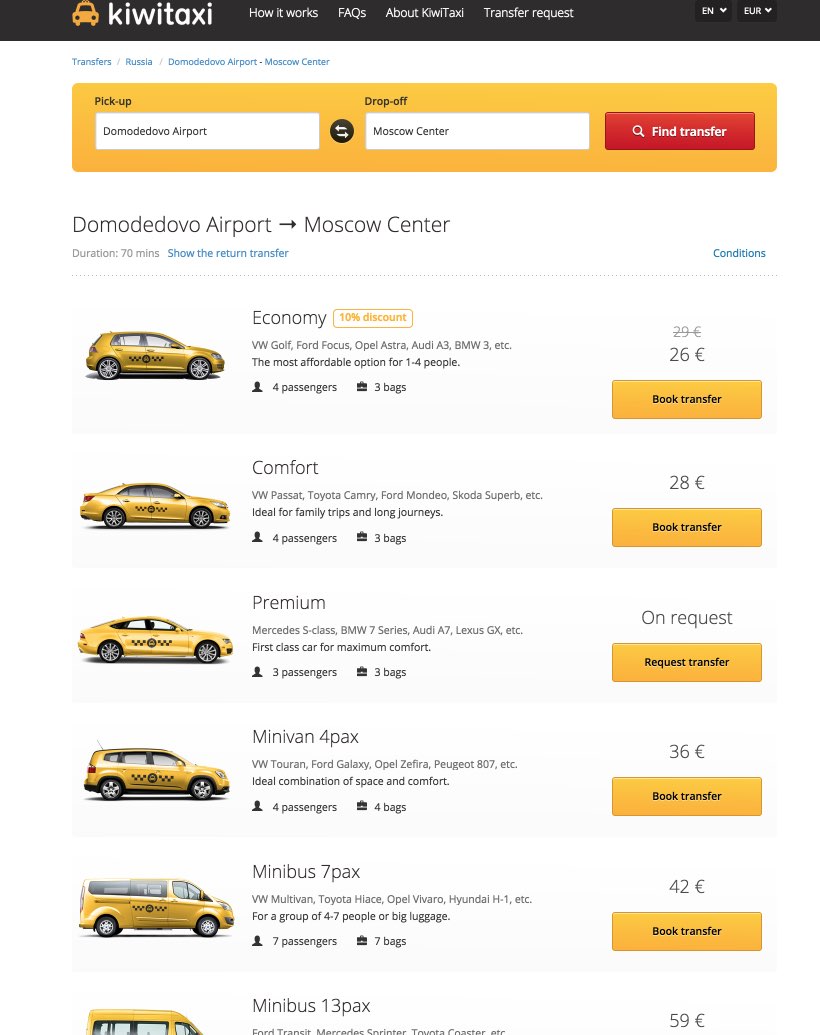Open the How it works menu
This screenshot has height=1035, width=820.
pyautogui.click(x=283, y=13)
